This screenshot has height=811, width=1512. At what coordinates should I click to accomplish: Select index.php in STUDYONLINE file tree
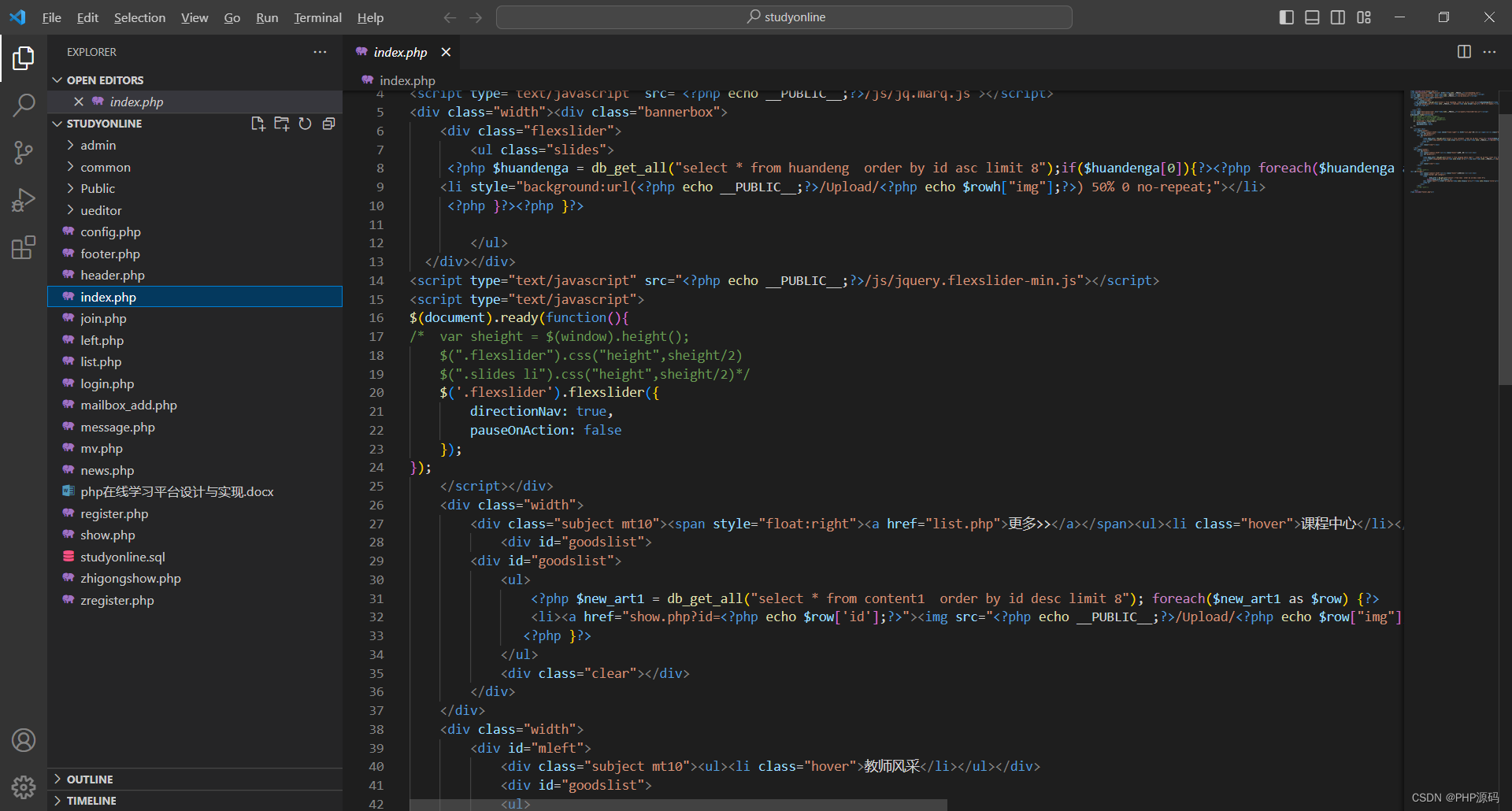pyautogui.click(x=195, y=297)
